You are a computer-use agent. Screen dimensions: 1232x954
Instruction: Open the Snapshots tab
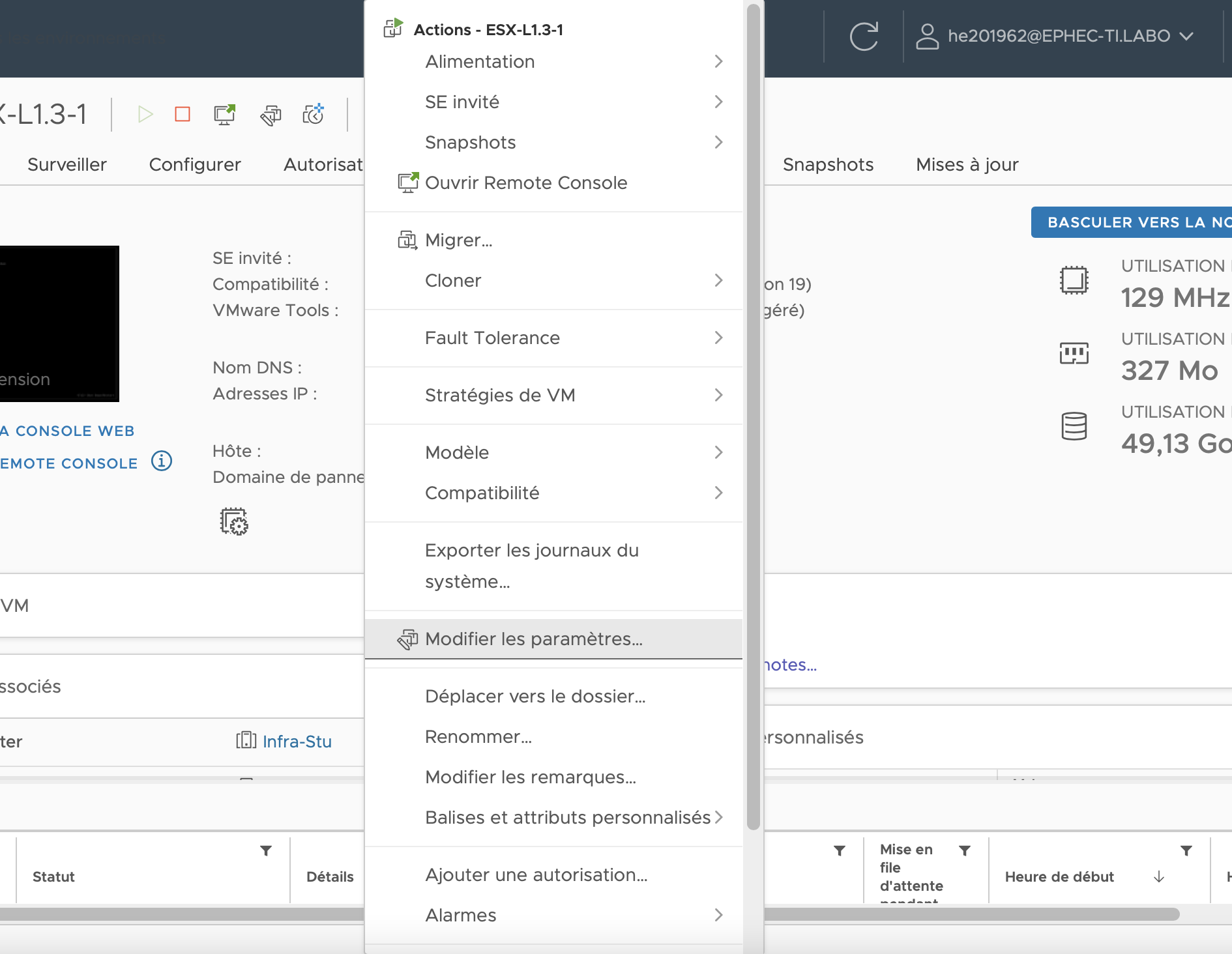coord(828,164)
